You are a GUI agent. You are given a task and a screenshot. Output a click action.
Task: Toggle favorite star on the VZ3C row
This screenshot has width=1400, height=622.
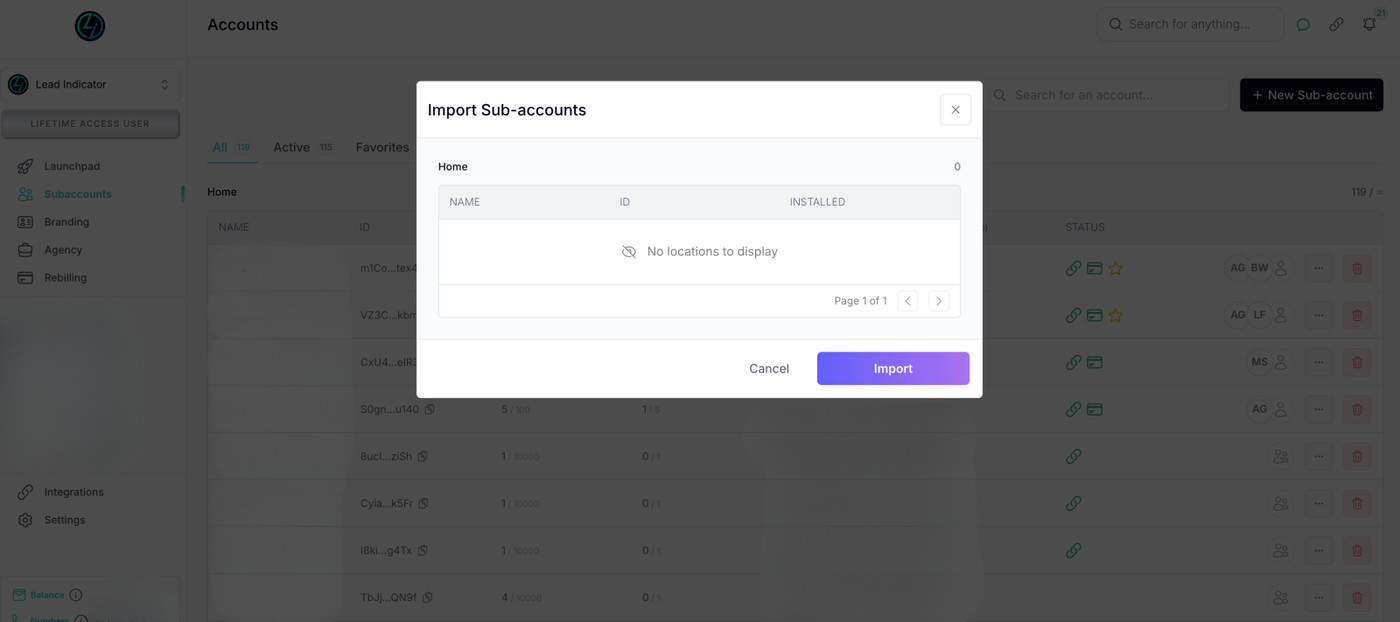point(1115,315)
